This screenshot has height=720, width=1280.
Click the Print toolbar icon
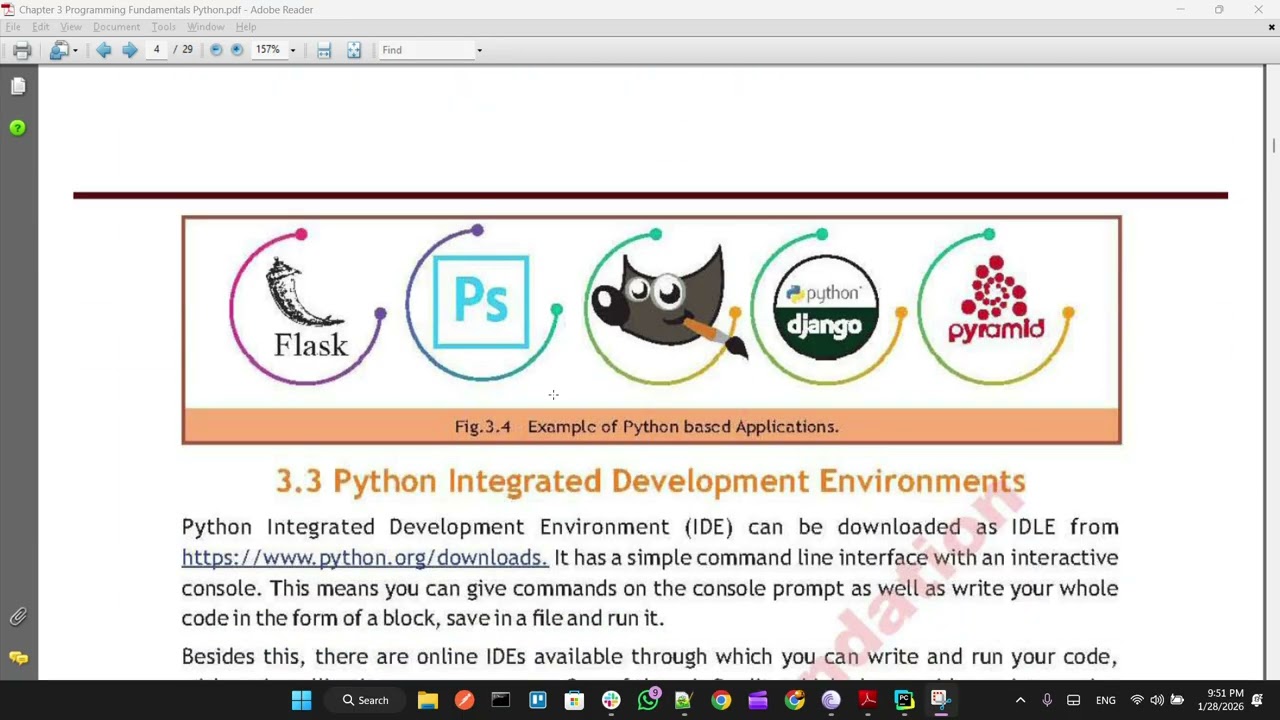tap(21, 50)
